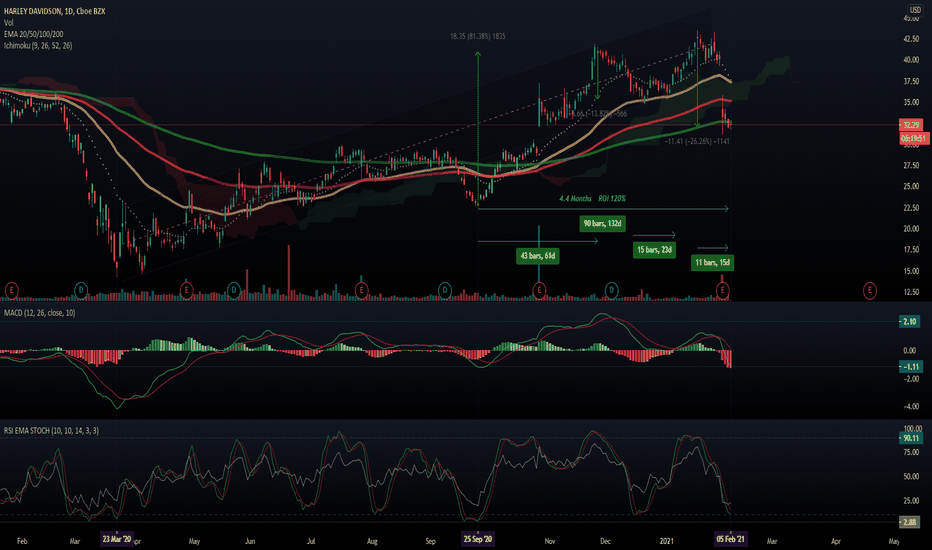Click the earnings marker below the 43 bars label
The width and height of the screenshot is (932, 550).
[x=539, y=291]
